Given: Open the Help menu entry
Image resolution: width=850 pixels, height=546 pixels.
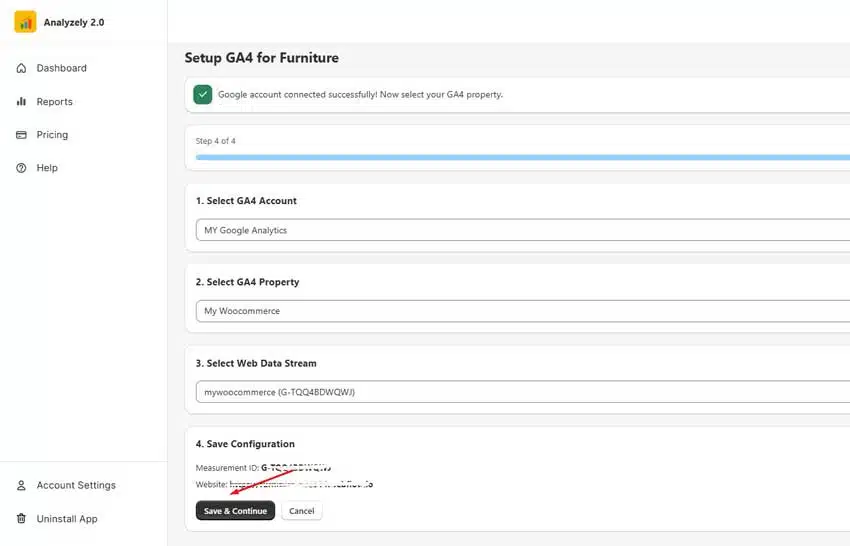Looking at the screenshot, I should (47, 168).
